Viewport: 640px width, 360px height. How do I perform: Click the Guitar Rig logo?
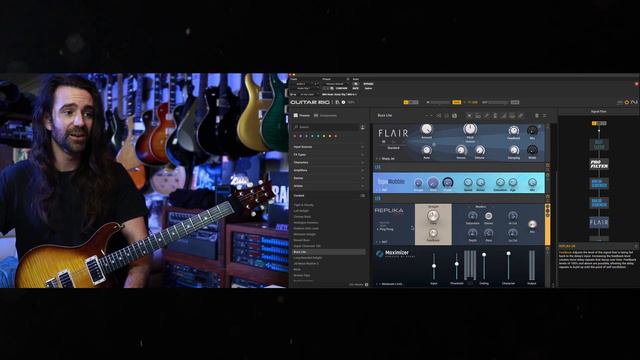click(310, 102)
